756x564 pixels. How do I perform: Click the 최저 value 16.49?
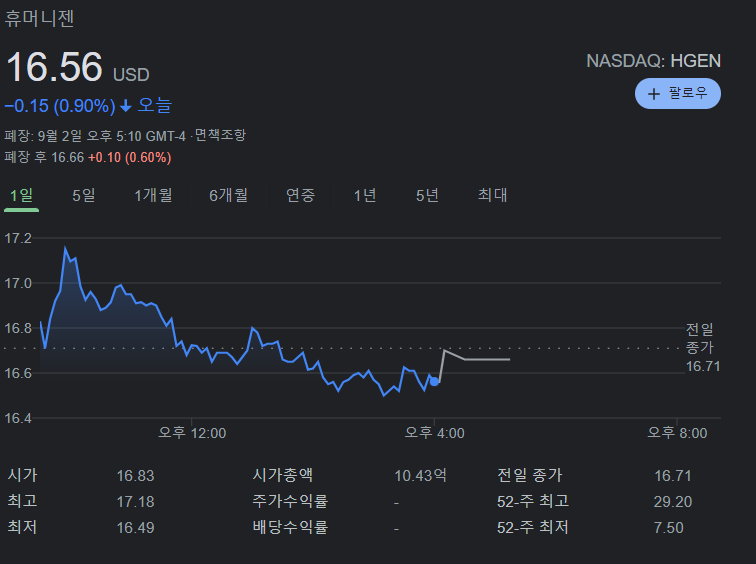[135, 528]
